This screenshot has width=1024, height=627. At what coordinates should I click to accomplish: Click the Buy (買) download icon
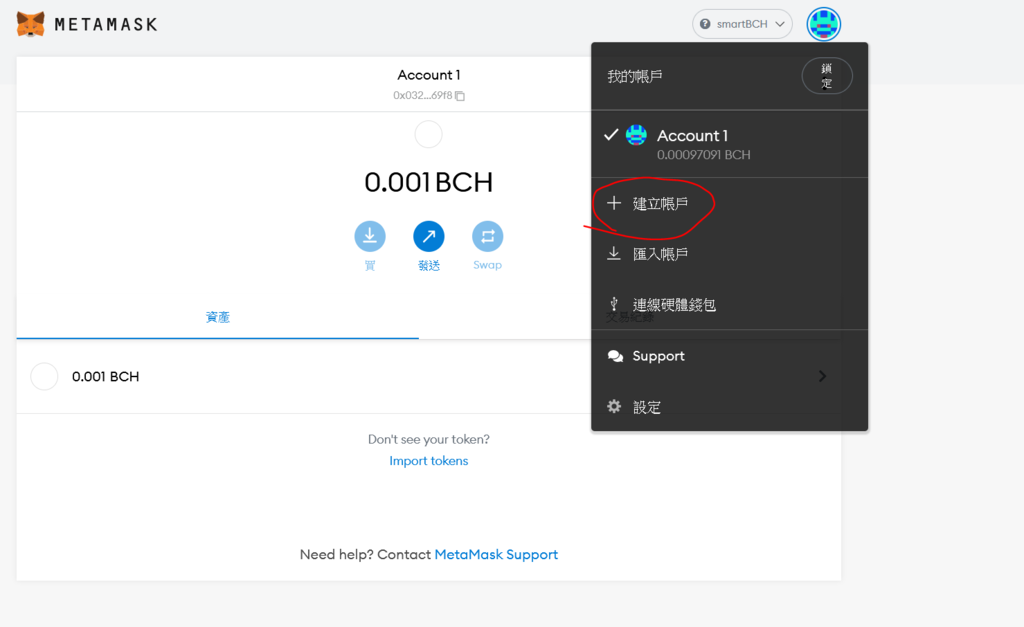[370, 236]
